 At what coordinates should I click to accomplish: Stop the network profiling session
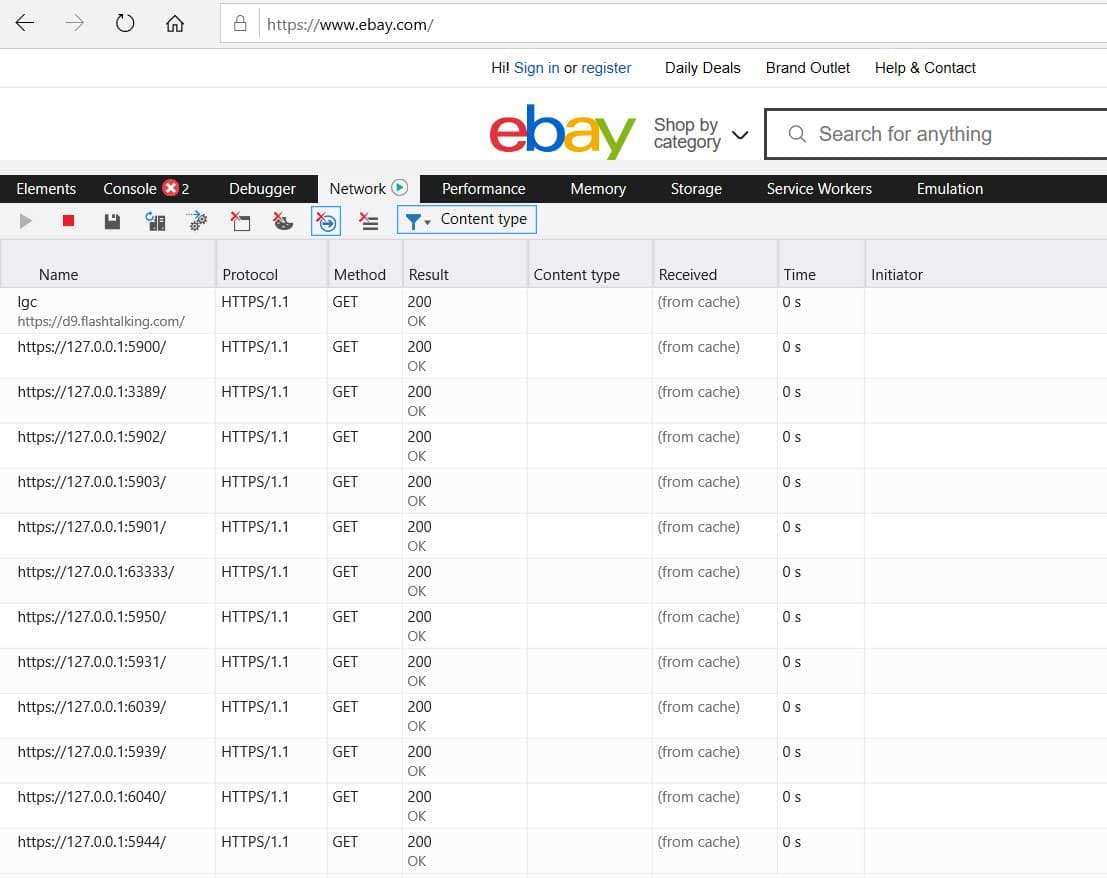68,220
